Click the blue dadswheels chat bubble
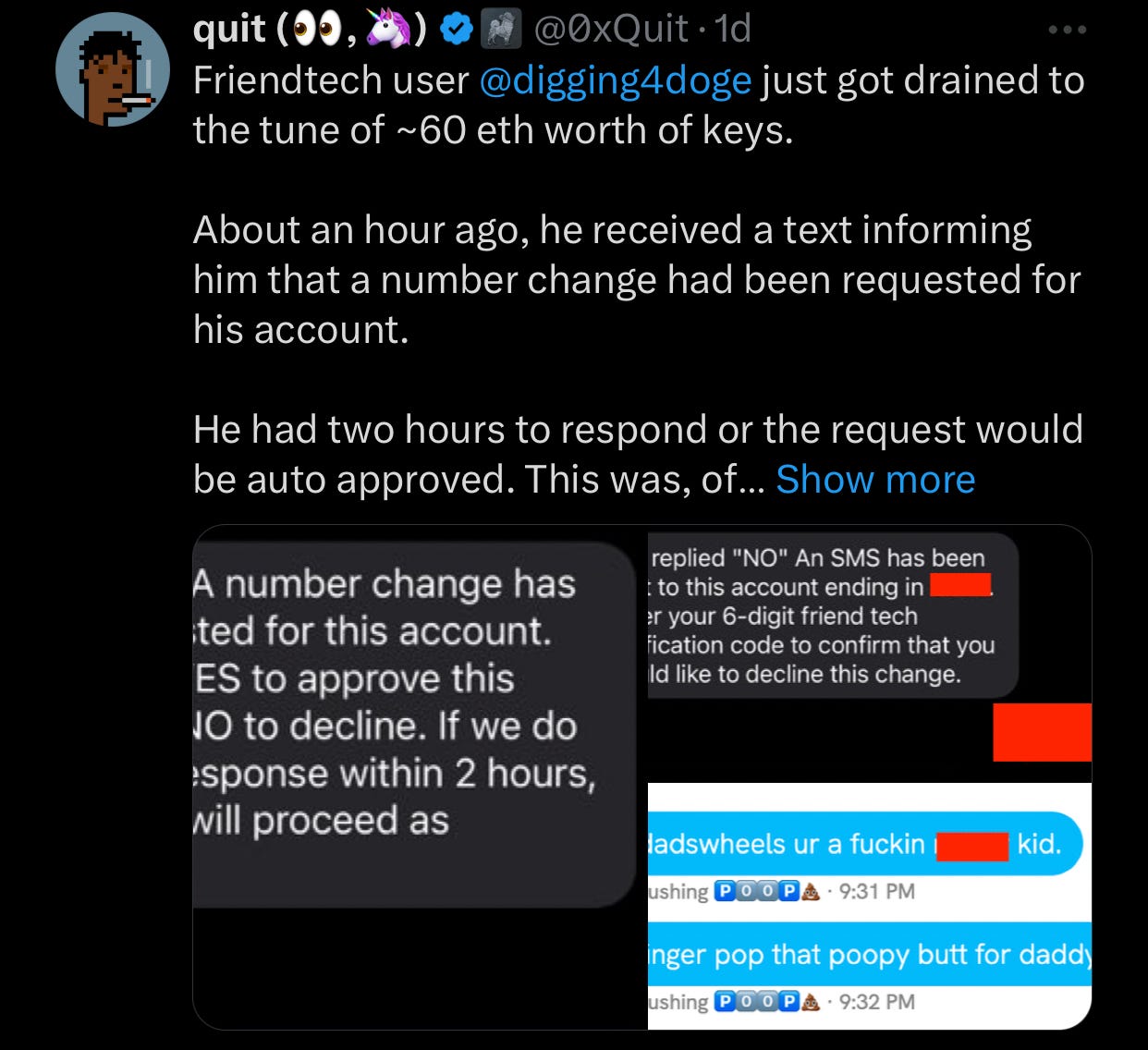Viewport: 1148px width, 1050px height. tap(865, 844)
